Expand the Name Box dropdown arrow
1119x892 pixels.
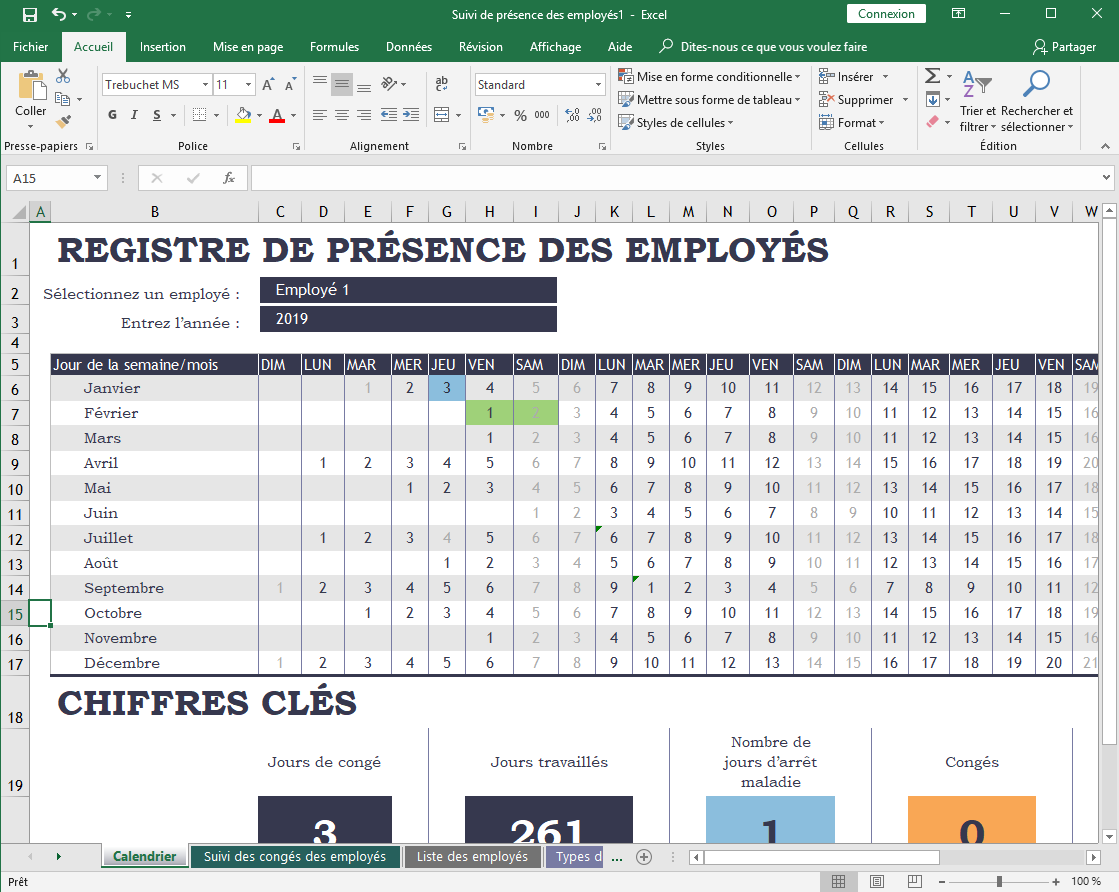pos(97,178)
